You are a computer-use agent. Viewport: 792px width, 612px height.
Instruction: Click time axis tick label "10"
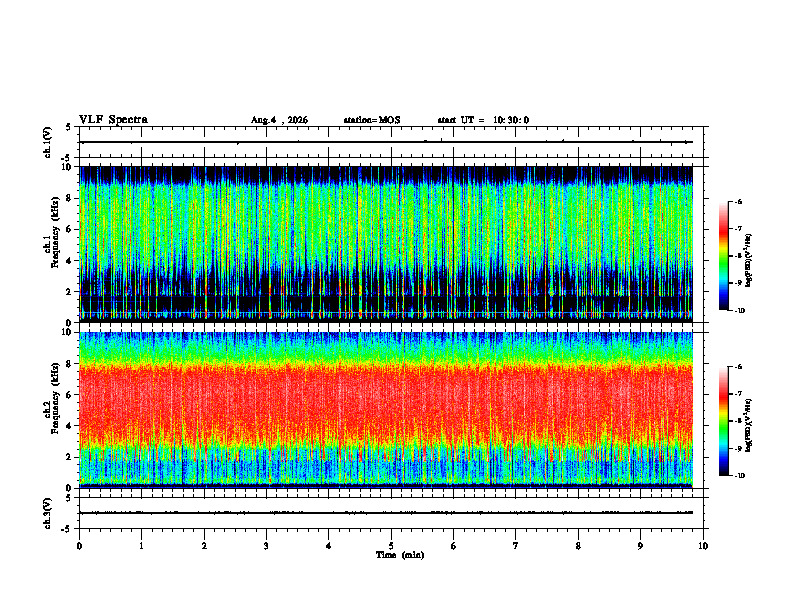click(703, 546)
